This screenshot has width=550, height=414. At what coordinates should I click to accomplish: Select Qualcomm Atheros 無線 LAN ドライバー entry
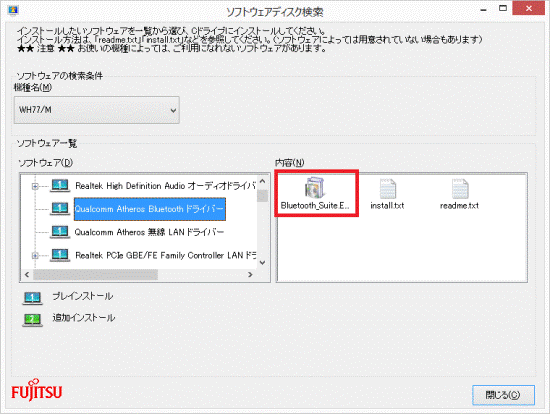tap(149, 232)
